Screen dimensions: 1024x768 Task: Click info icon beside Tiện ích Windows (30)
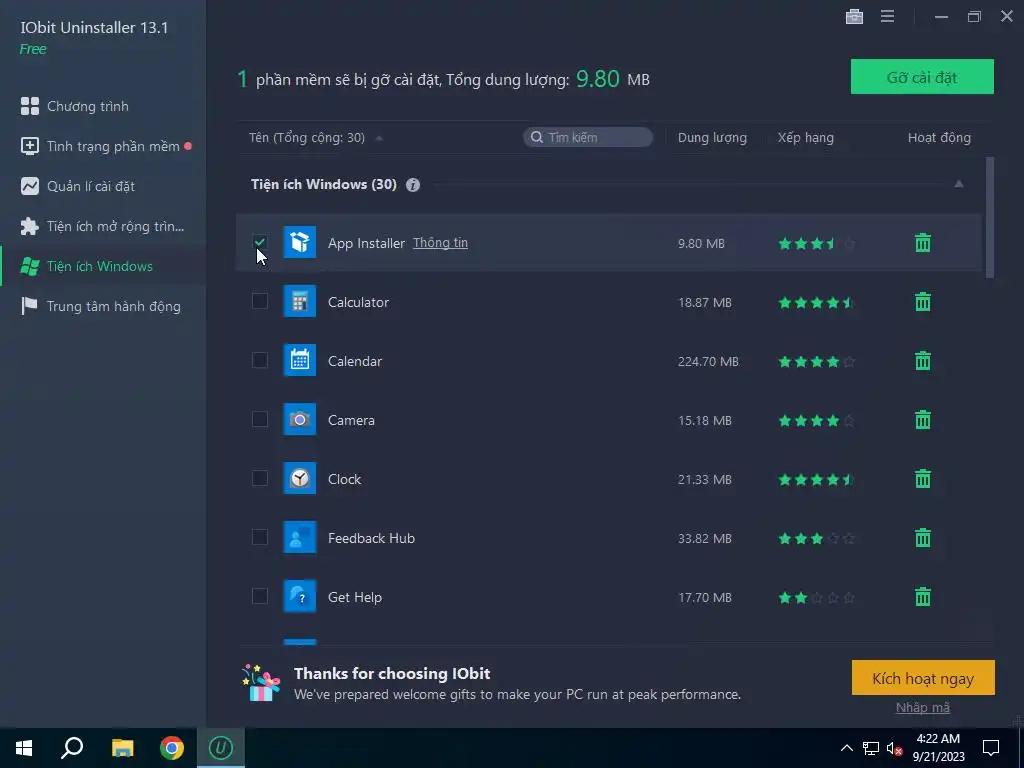tap(413, 185)
